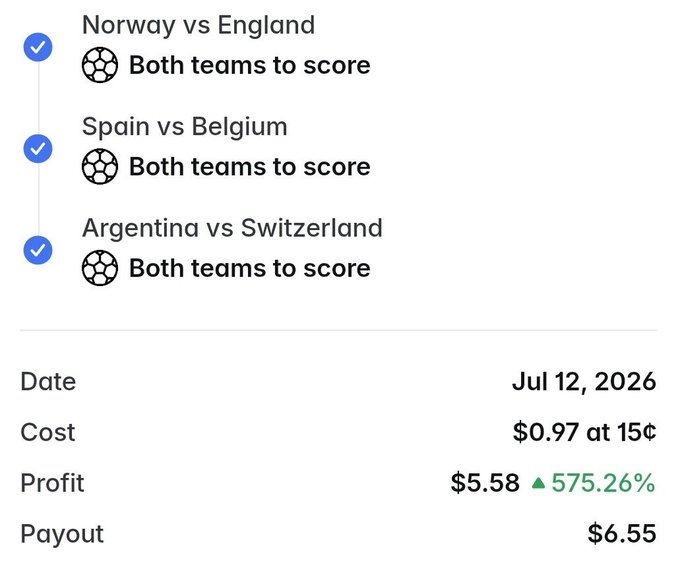The image size is (680, 565).
Task: Select Both teams to score for Spain match
Action: pyautogui.click(x=250, y=167)
